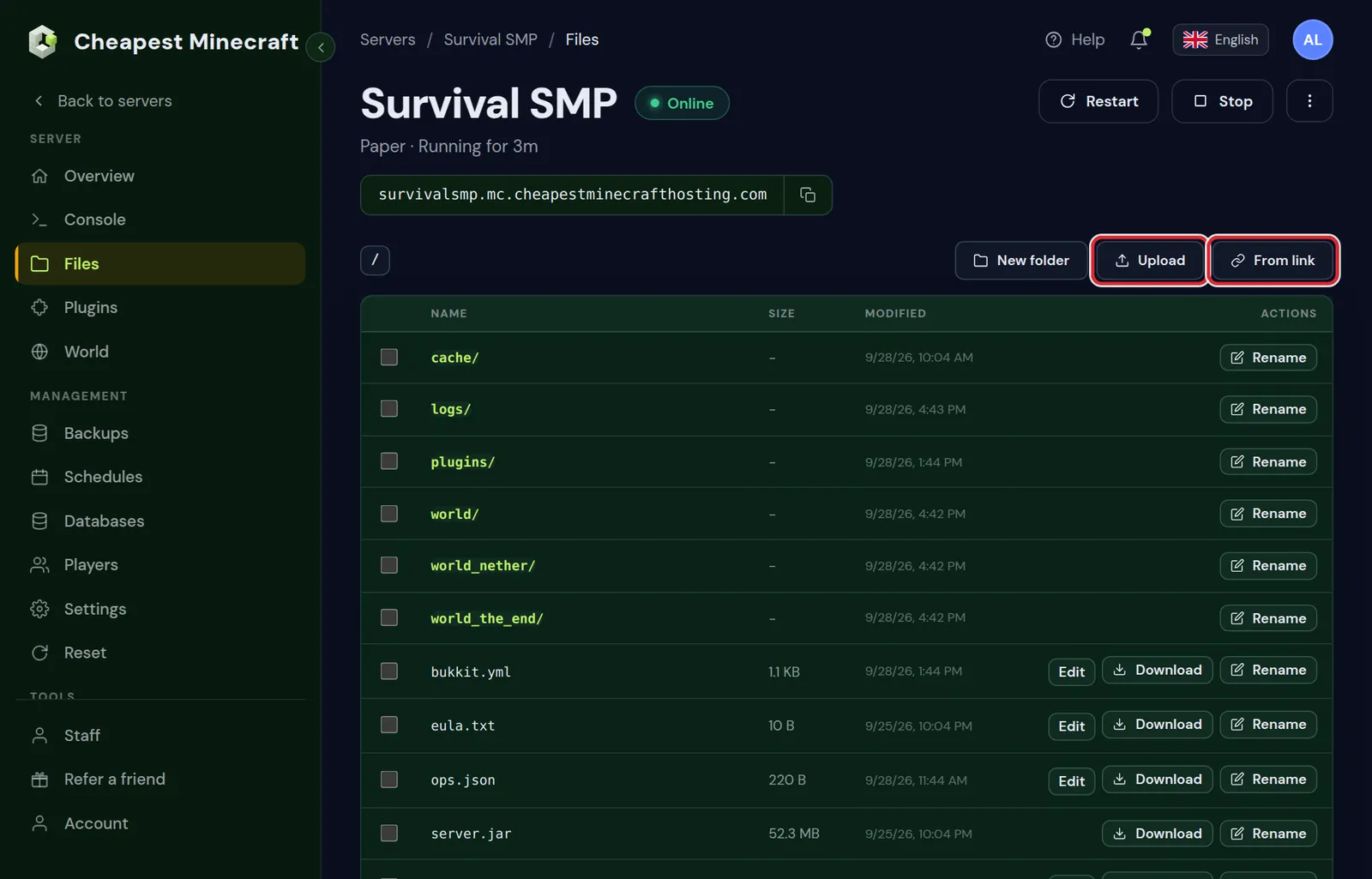Create a new folder
The image size is (1372, 879).
(1021, 260)
